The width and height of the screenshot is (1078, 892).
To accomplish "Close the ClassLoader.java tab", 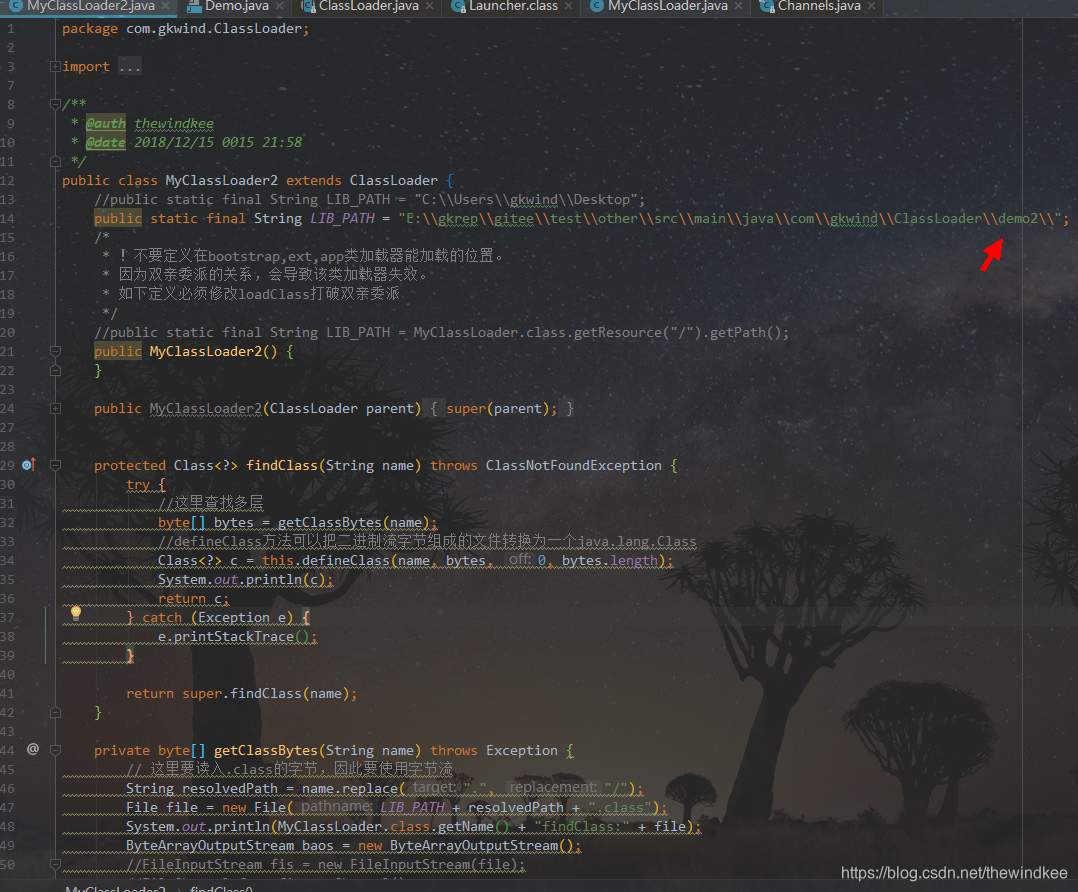I will (x=430, y=6).
